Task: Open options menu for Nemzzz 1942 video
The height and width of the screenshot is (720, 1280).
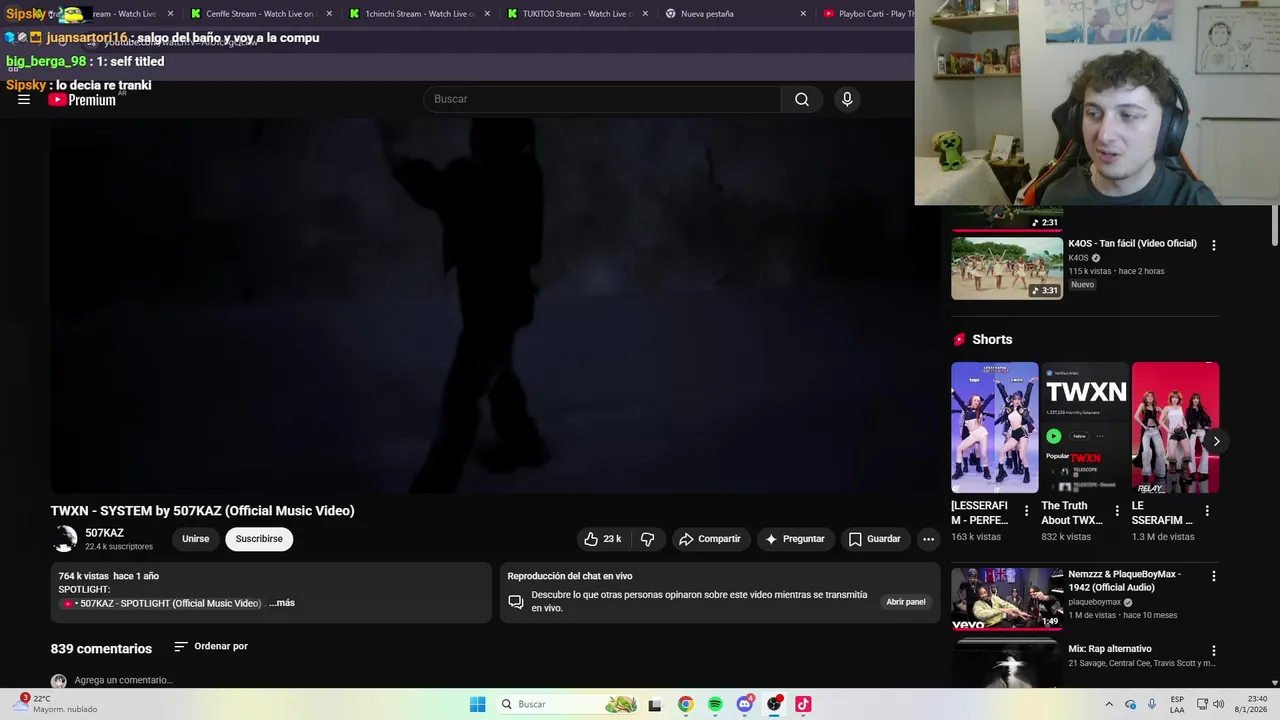Action: click(x=1214, y=576)
